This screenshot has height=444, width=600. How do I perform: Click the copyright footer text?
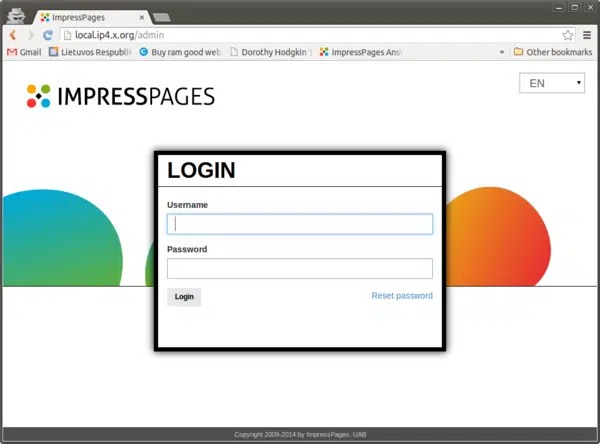pyautogui.click(x=300, y=434)
